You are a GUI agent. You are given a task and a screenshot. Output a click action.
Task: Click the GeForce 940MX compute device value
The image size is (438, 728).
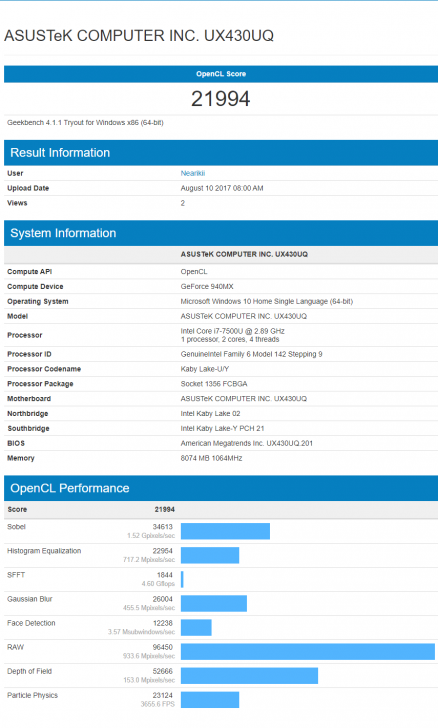pos(207,286)
